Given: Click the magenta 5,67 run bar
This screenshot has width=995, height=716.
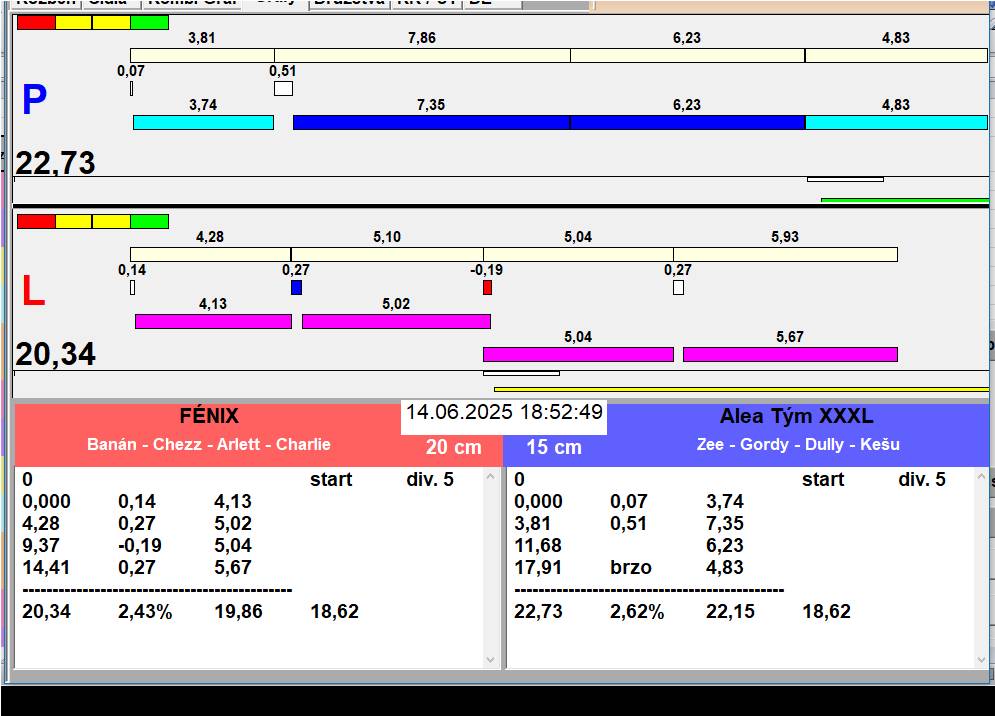Looking at the screenshot, I should point(789,354).
